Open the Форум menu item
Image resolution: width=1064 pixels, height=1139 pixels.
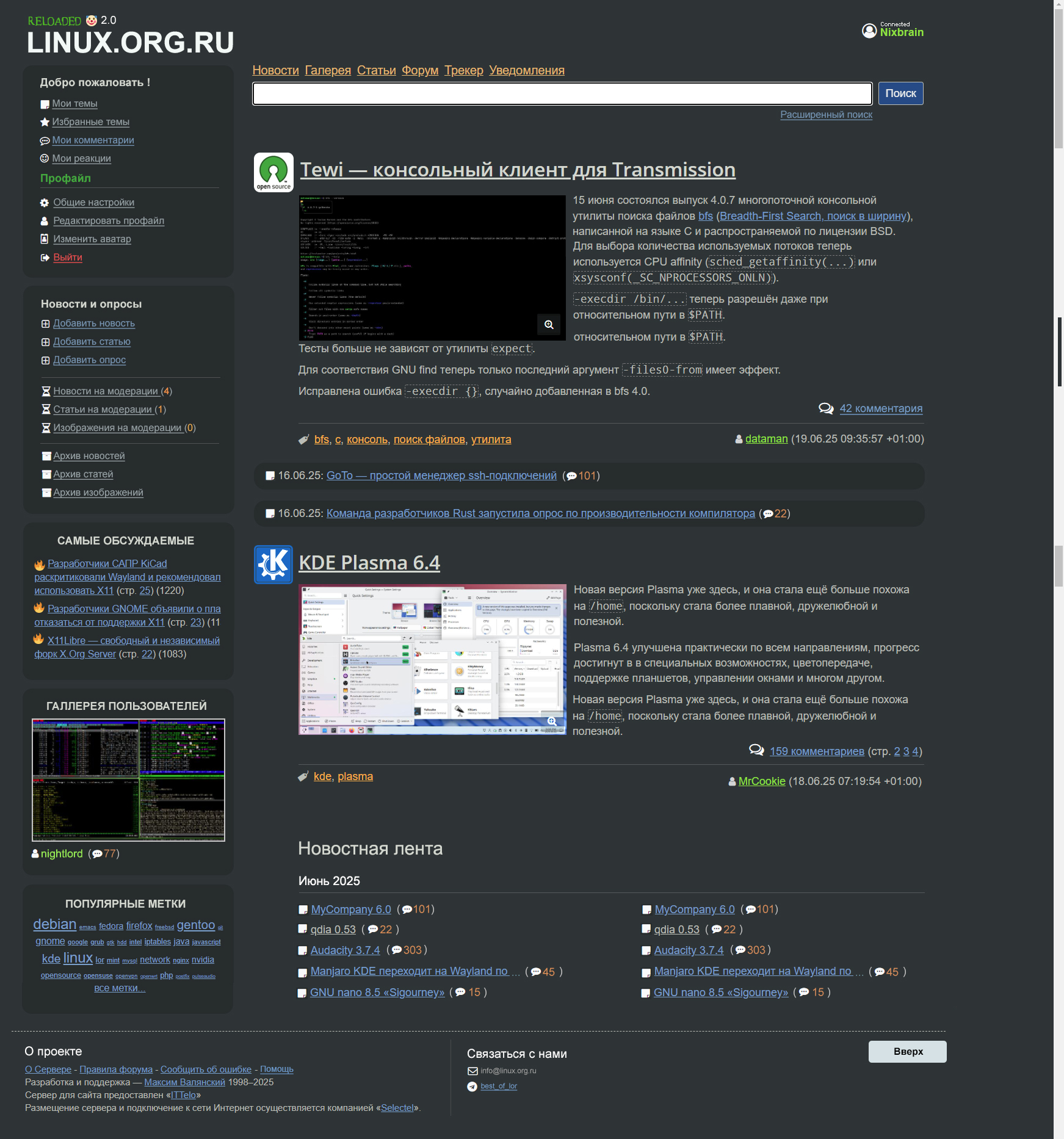click(x=420, y=70)
